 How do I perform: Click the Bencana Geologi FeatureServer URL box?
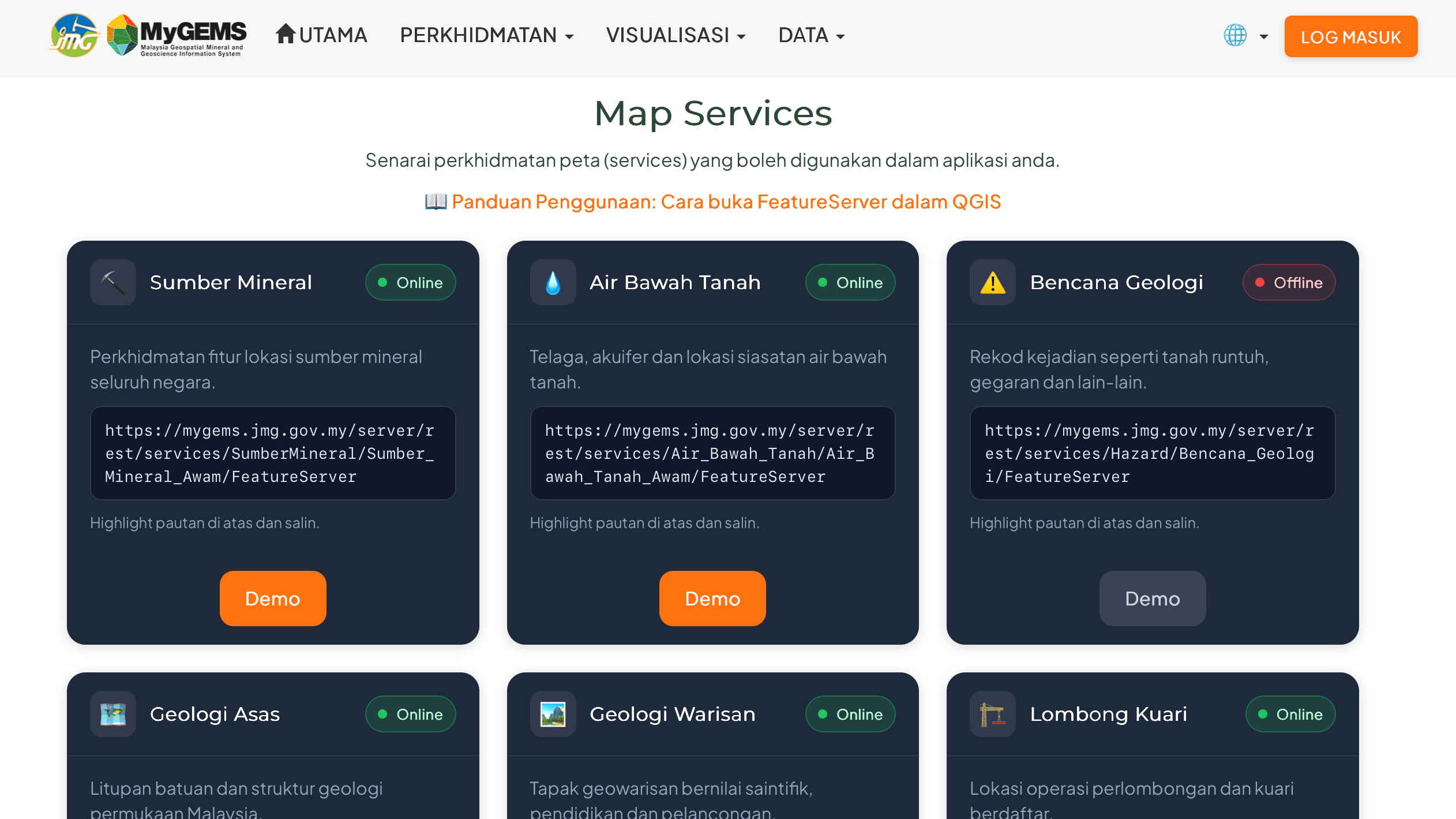(1153, 453)
